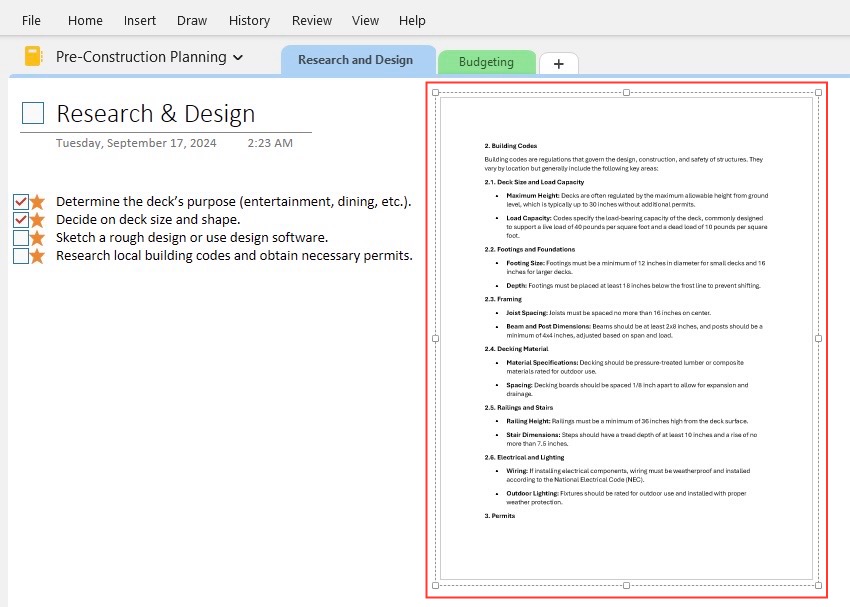
Task: Click the text Research local building codes
Action: [x=234, y=255]
